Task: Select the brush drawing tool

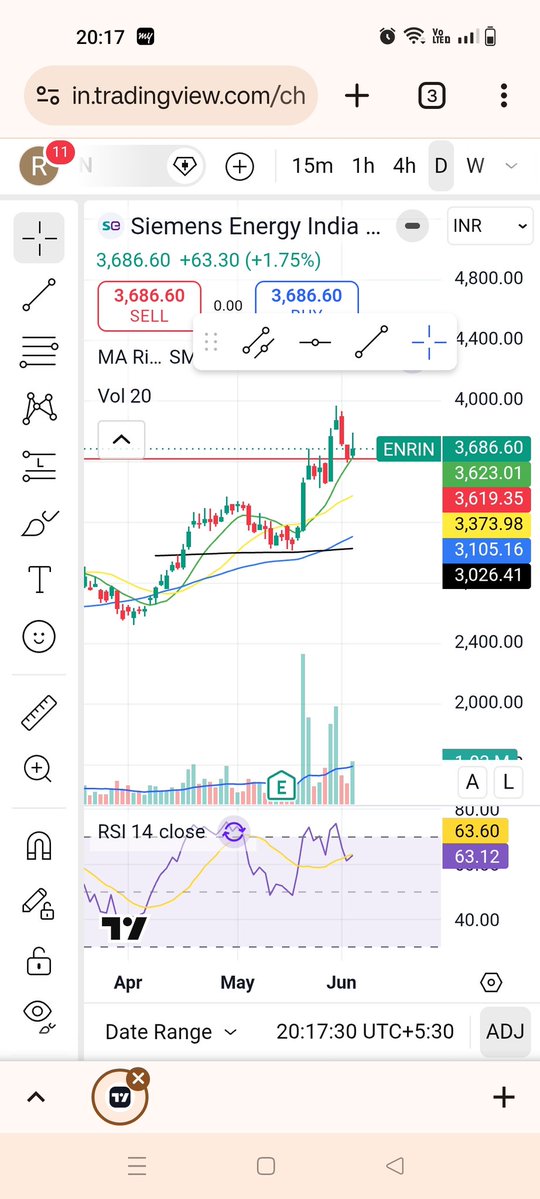Action: [x=39, y=524]
